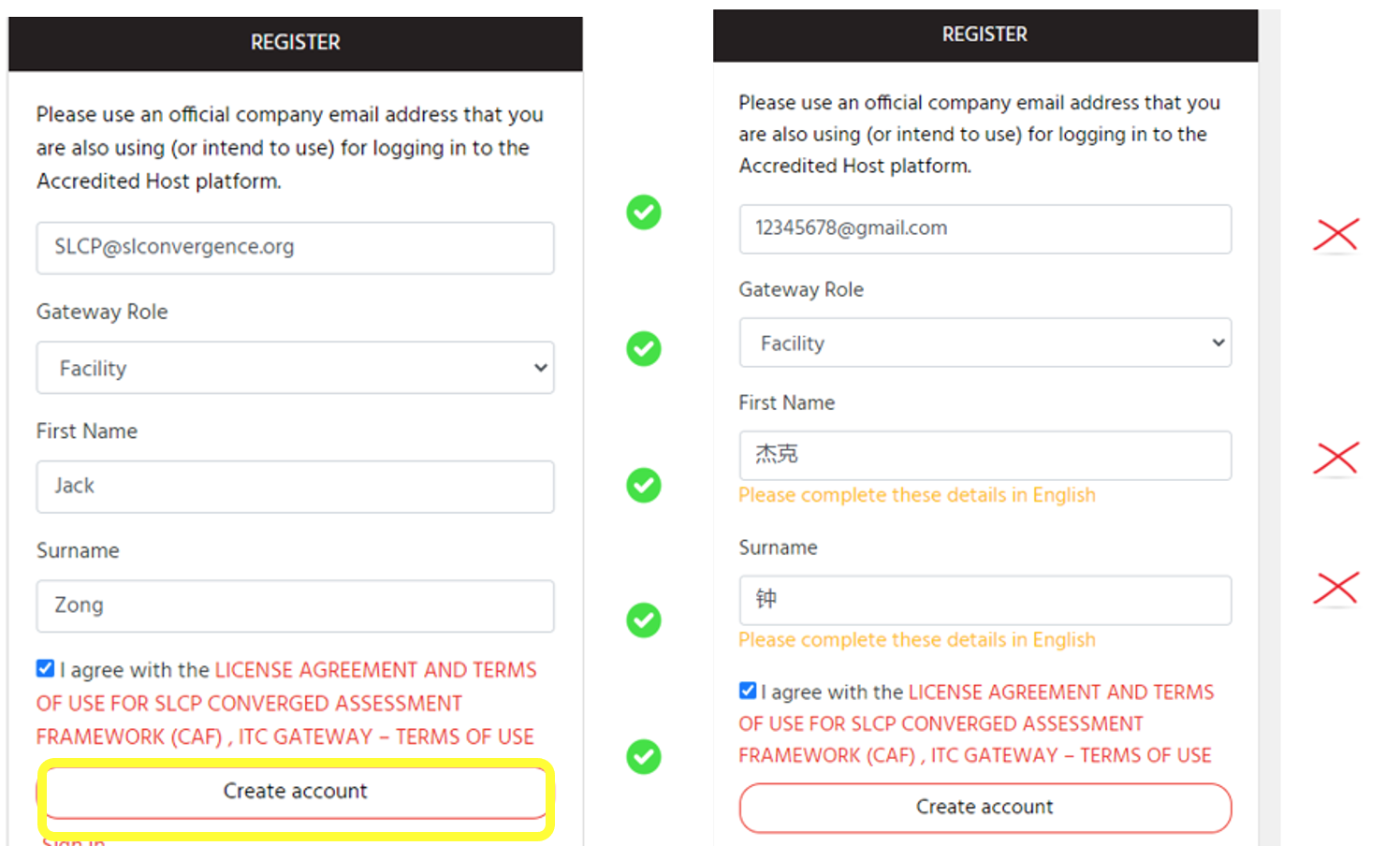Click green checkmark beside left agreement terms
This screenshot has width=1400, height=846.
pyautogui.click(x=644, y=757)
